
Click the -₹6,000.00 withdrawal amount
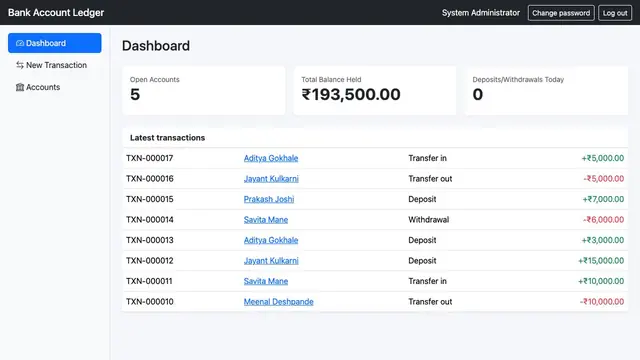point(603,220)
